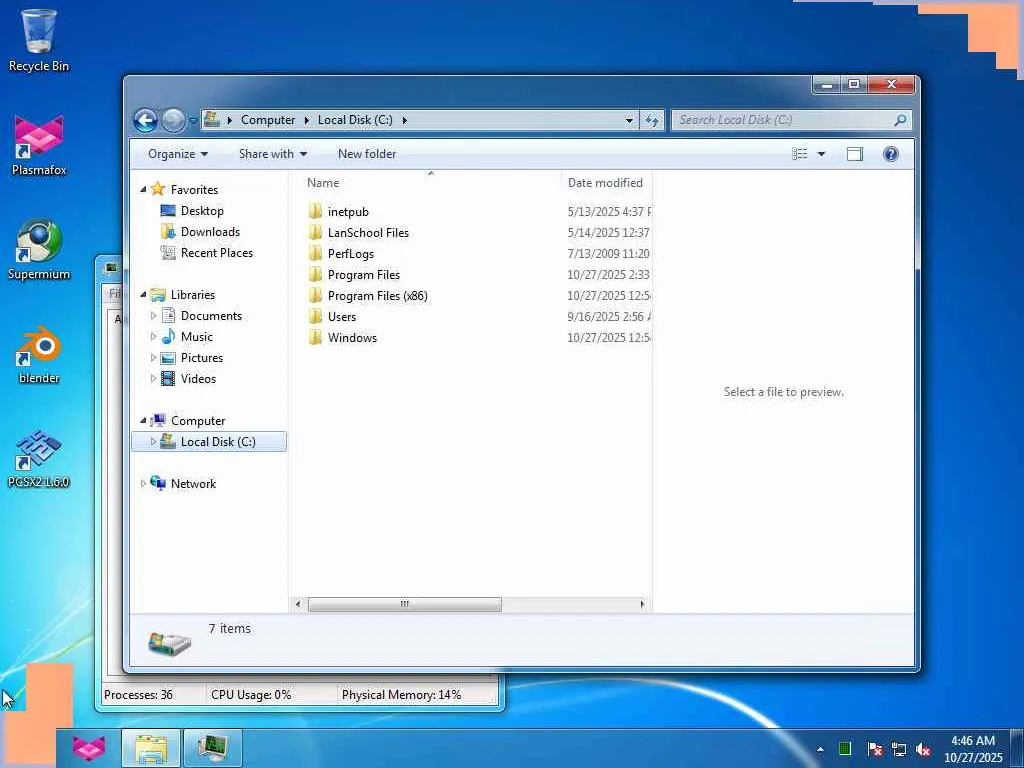Expand the Documents library node
The width and height of the screenshot is (1024, 768).
(153, 315)
